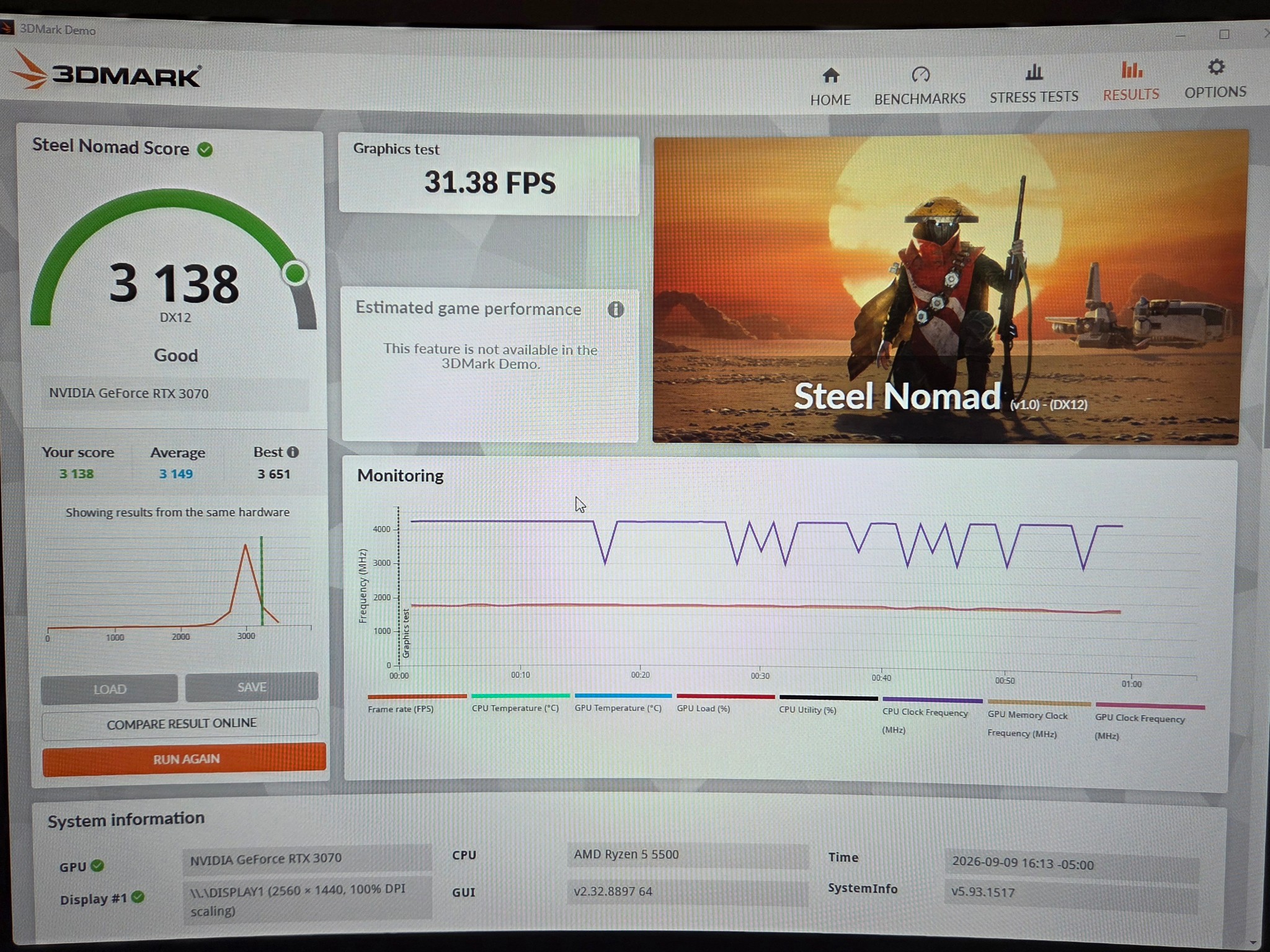1270x952 pixels.
Task: Click the GUI version v2.32.8897 64
Action: [x=687, y=891]
